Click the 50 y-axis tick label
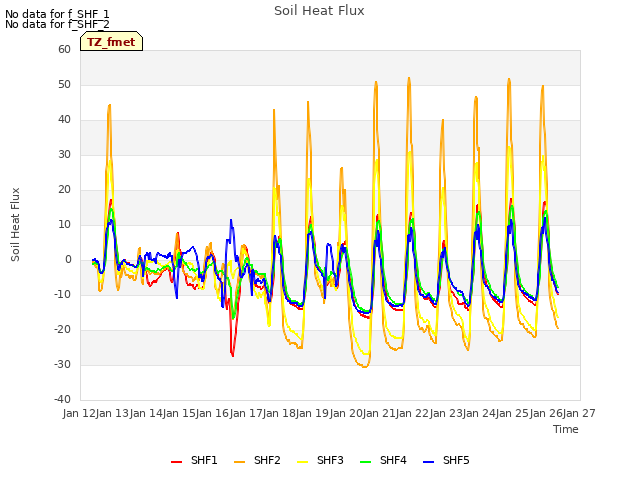640x480 pixels. [x=64, y=84]
